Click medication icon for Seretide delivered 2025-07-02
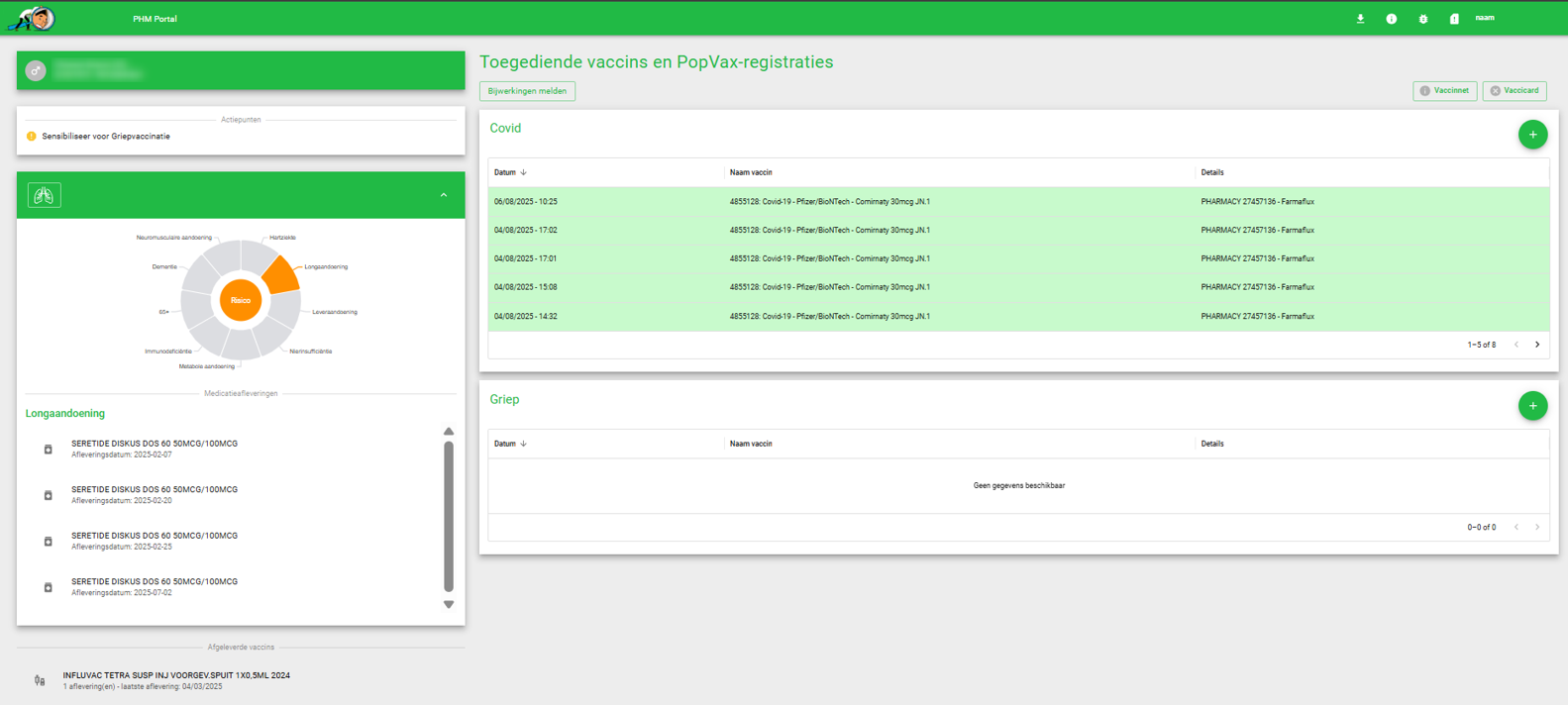 48,587
